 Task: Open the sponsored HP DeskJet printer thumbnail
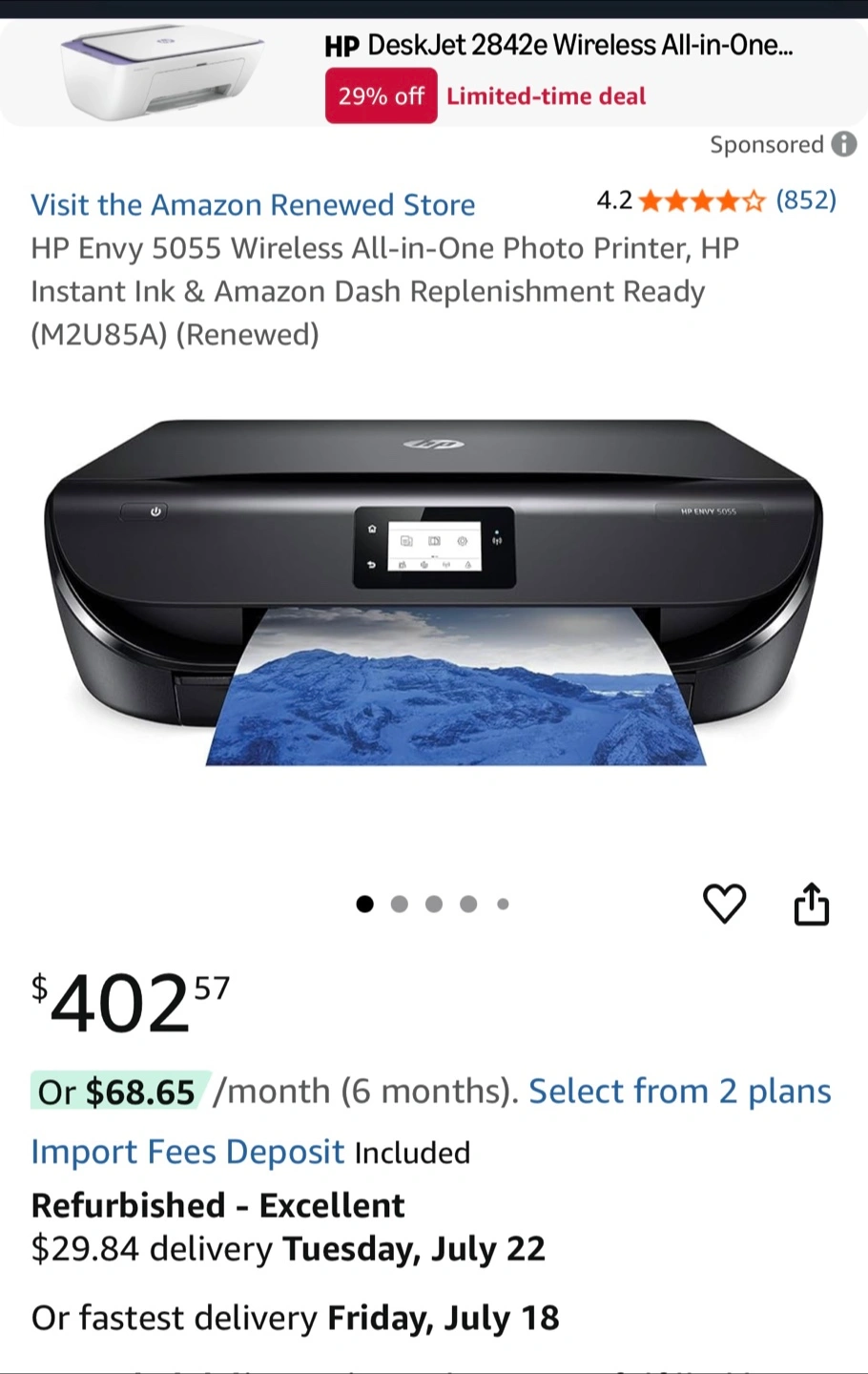click(x=162, y=73)
